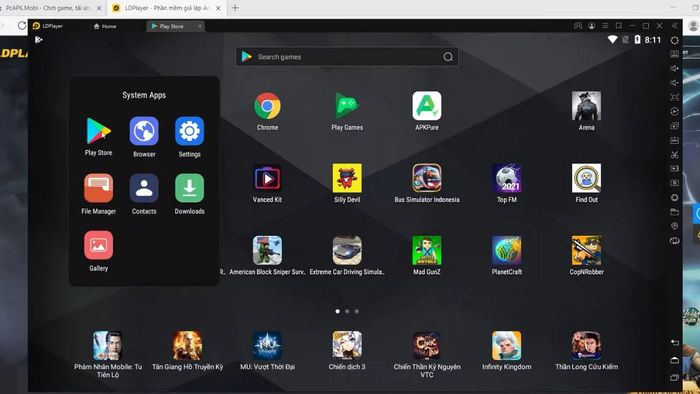Select the LDPlayer browser tab
The height and width of the screenshot is (394, 700).
(167, 8)
